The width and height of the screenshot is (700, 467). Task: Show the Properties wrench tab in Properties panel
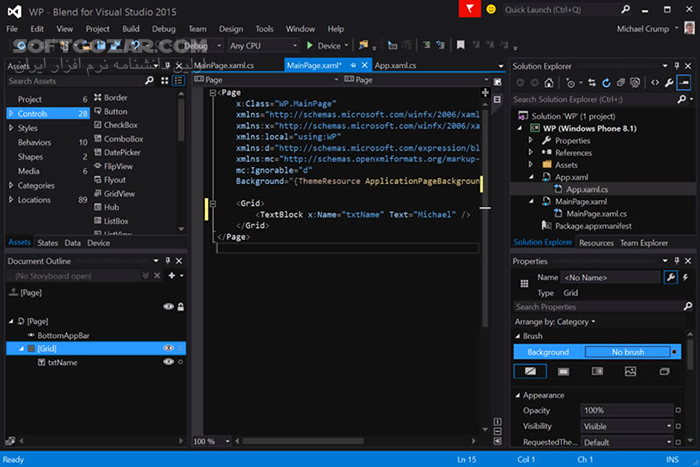point(671,277)
